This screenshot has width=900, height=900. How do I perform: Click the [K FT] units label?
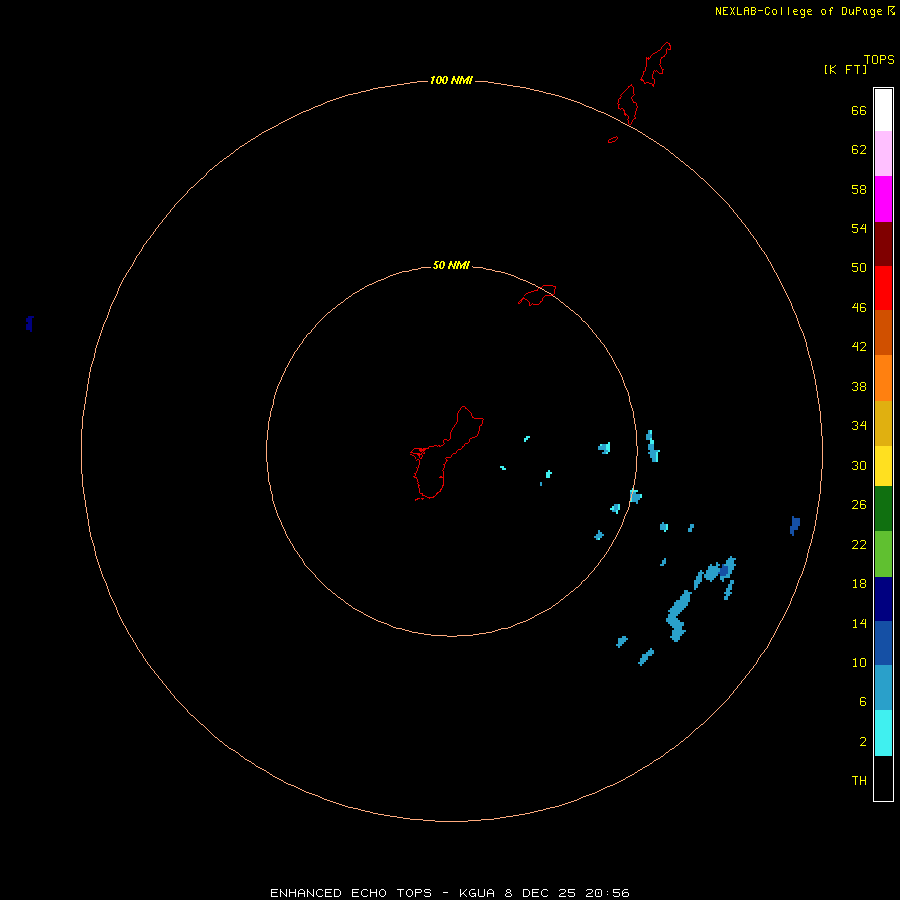click(x=845, y=69)
